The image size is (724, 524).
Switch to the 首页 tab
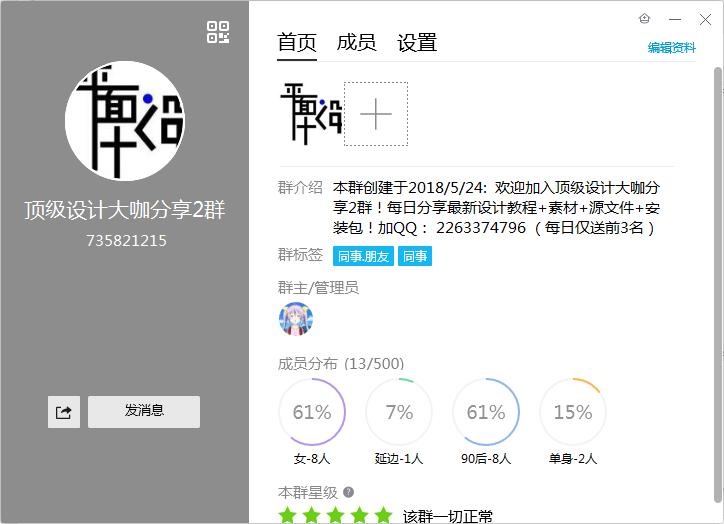coord(297,43)
